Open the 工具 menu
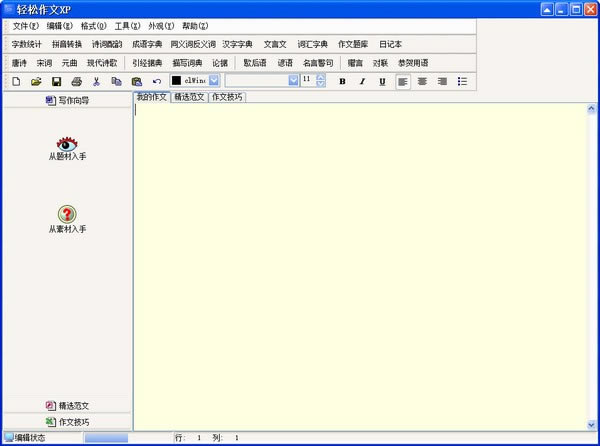600x446 pixels. 127,25
